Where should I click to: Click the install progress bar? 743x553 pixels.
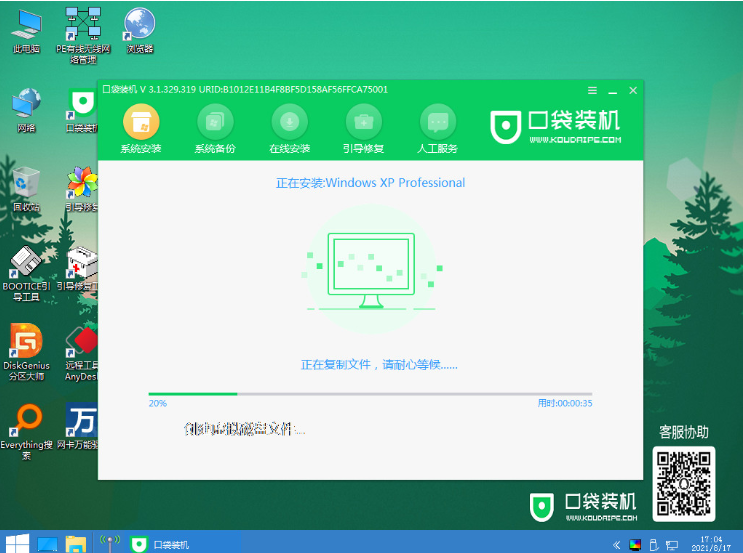click(x=370, y=394)
